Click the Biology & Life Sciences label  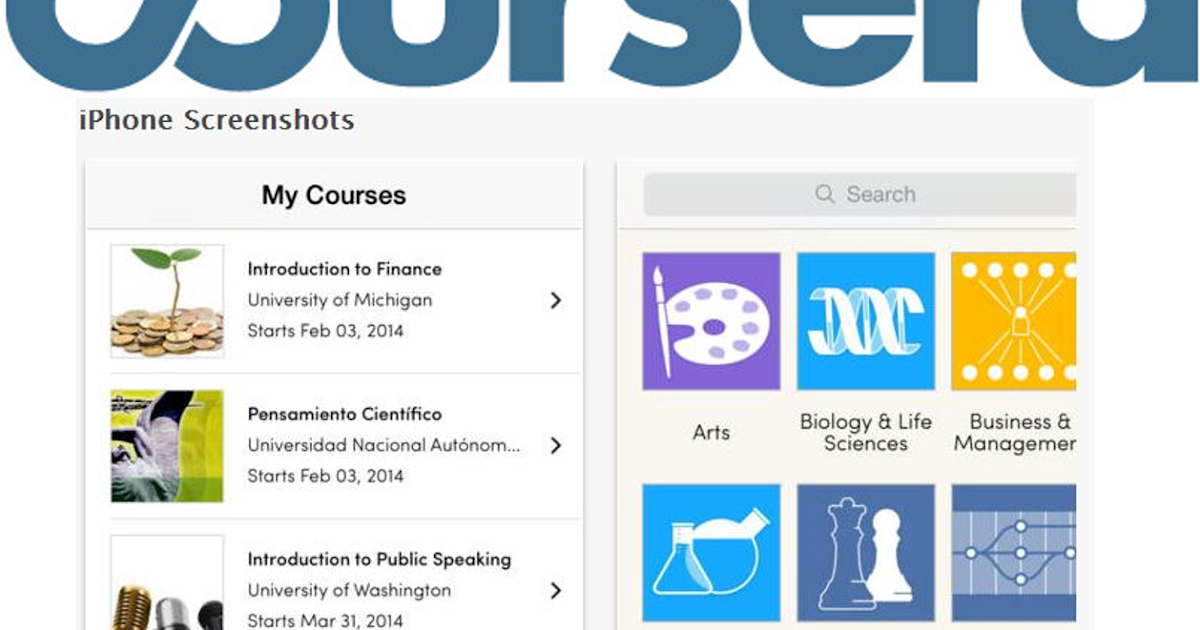866,433
